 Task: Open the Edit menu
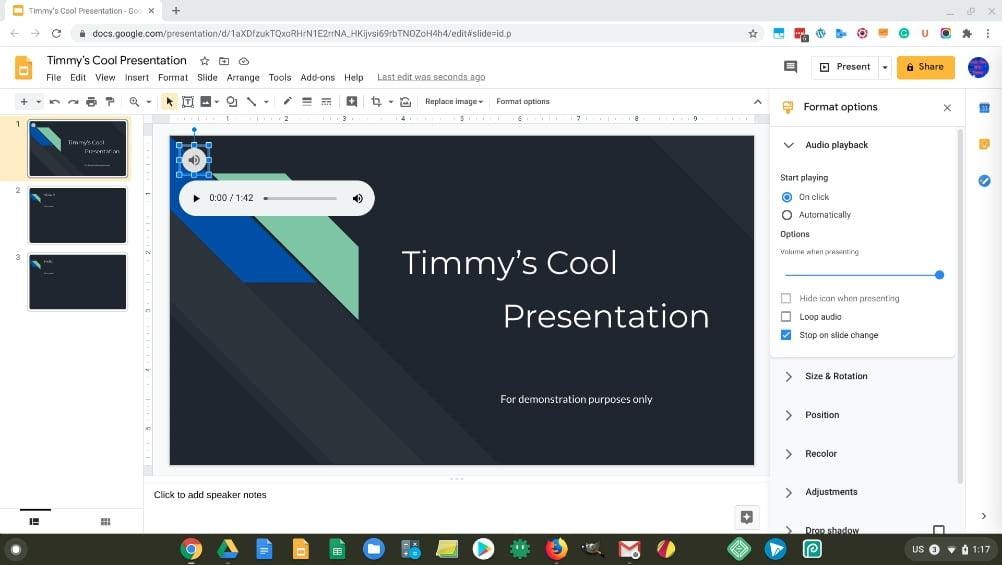[x=78, y=77]
